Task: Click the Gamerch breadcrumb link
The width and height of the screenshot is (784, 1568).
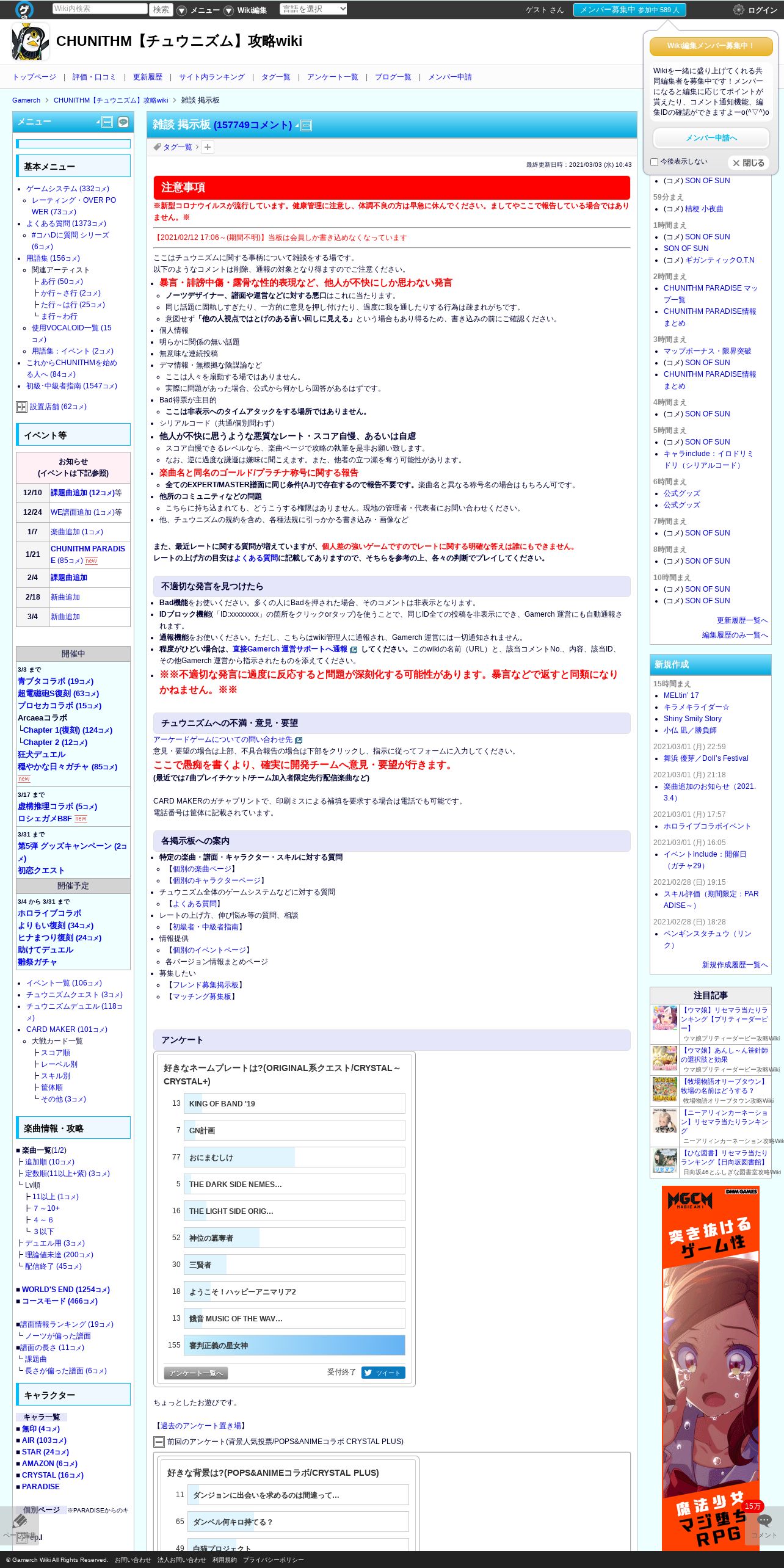Action: coord(26,100)
